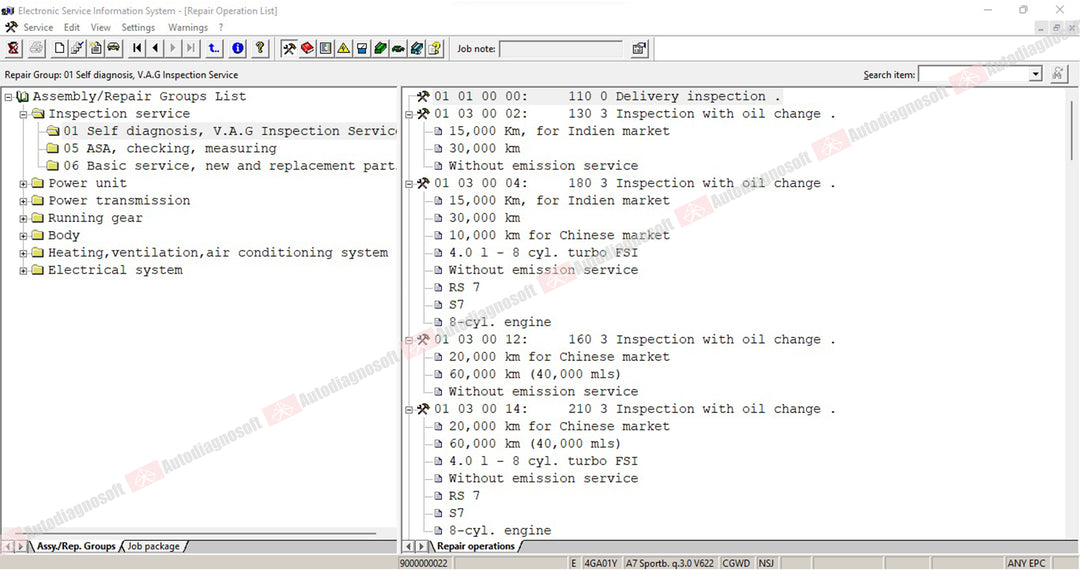Open the ? help menu
Viewport: 1080px width, 571px height.
tap(220, 28)
